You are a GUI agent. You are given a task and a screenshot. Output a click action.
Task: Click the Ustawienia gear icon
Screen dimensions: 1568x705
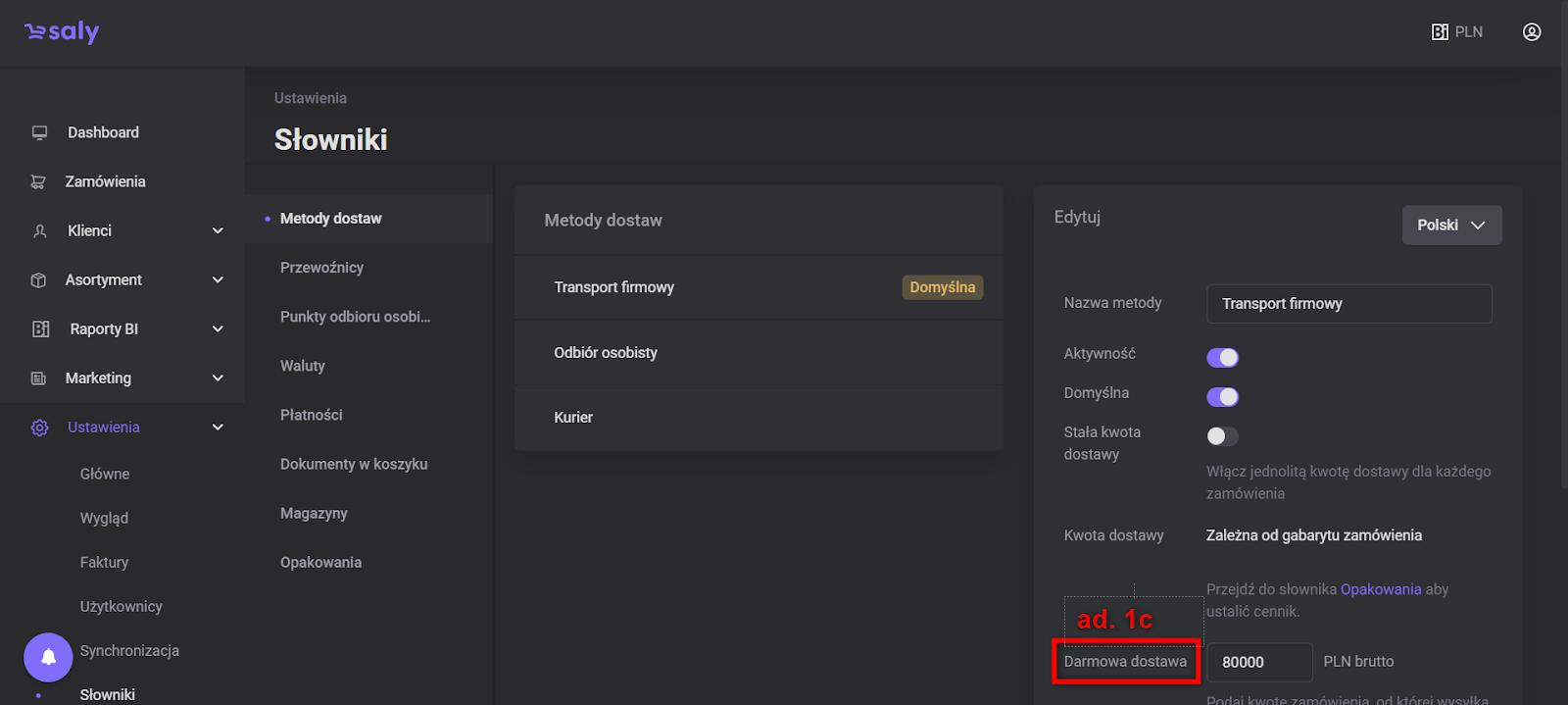39,428
